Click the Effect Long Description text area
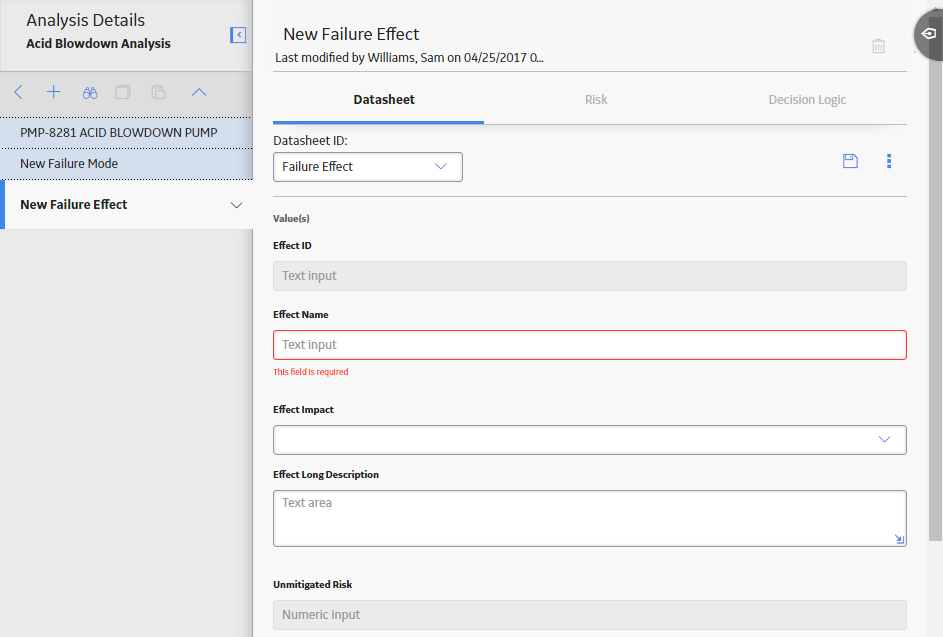 [x=589, y=519]
